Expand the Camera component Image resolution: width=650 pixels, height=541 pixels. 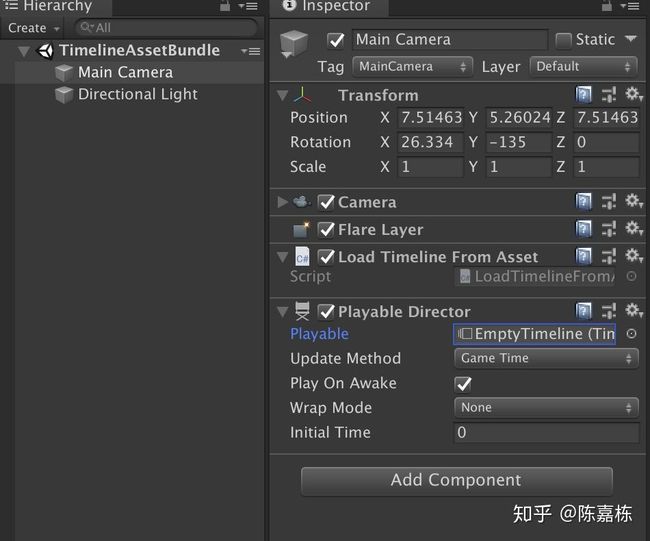(282, 202)
